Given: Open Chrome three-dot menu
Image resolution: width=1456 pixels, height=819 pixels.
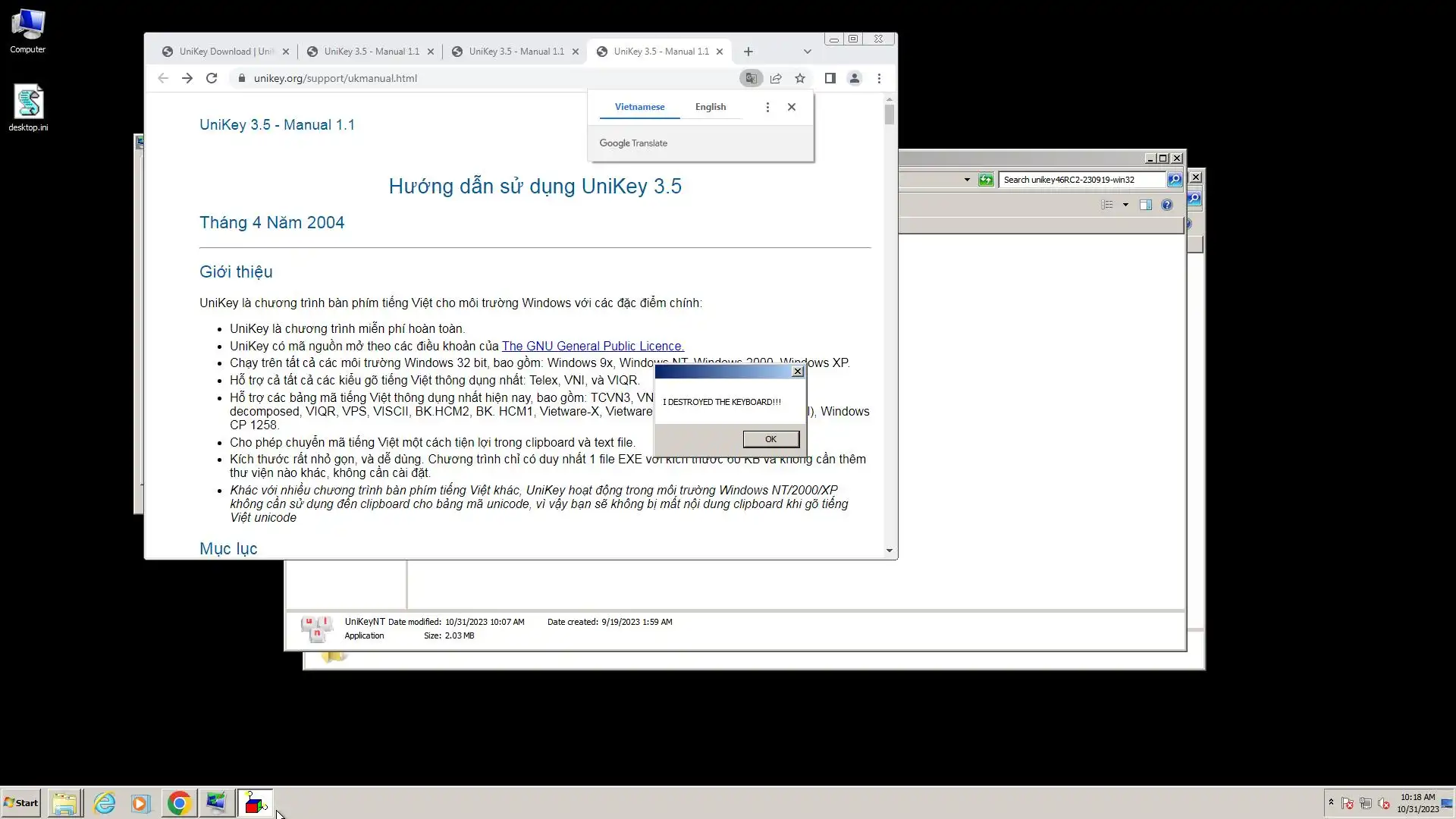Looking at the screenshot, I should click(x=880, y=78).
